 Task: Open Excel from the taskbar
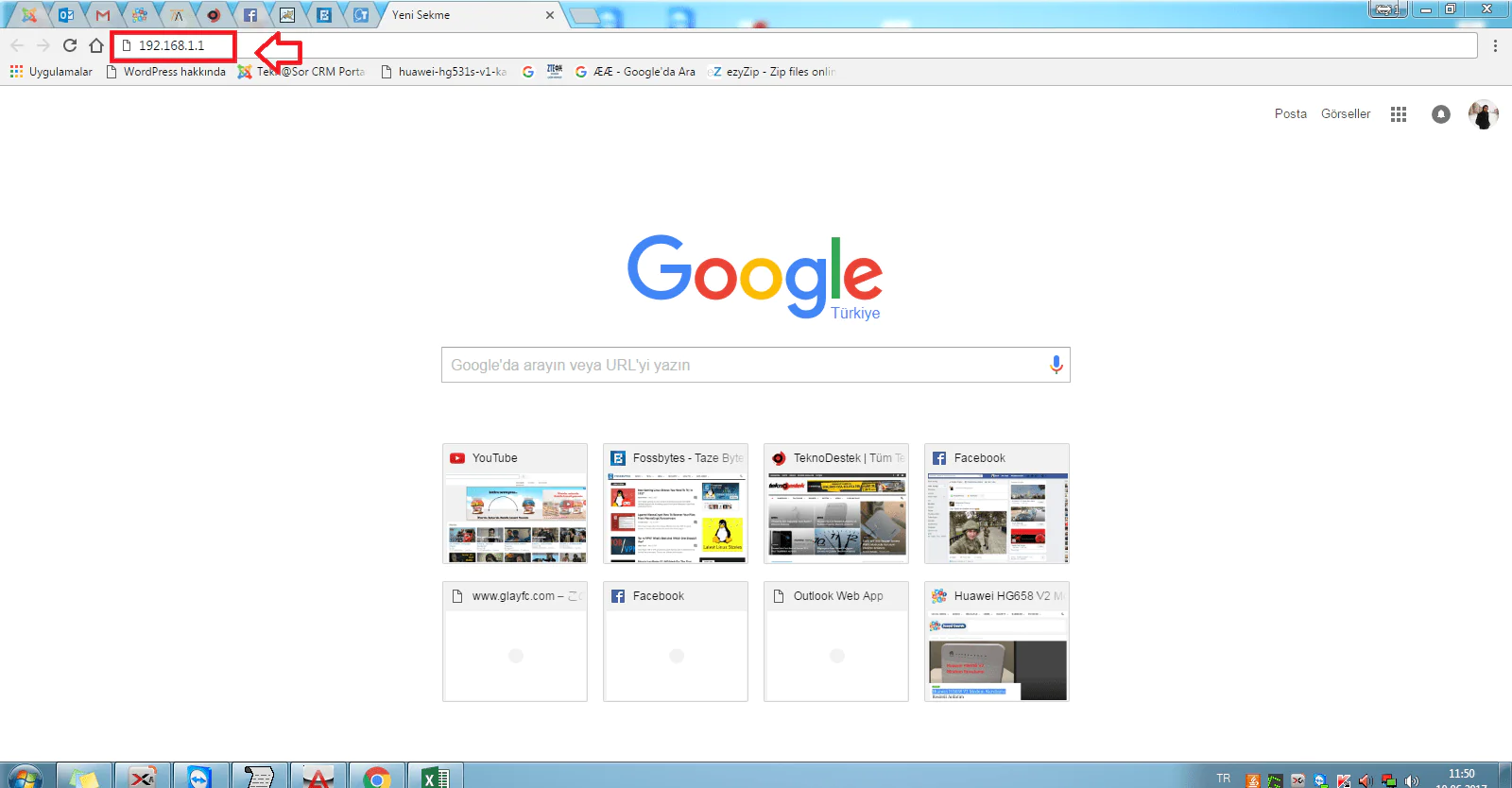click(435, 777)
